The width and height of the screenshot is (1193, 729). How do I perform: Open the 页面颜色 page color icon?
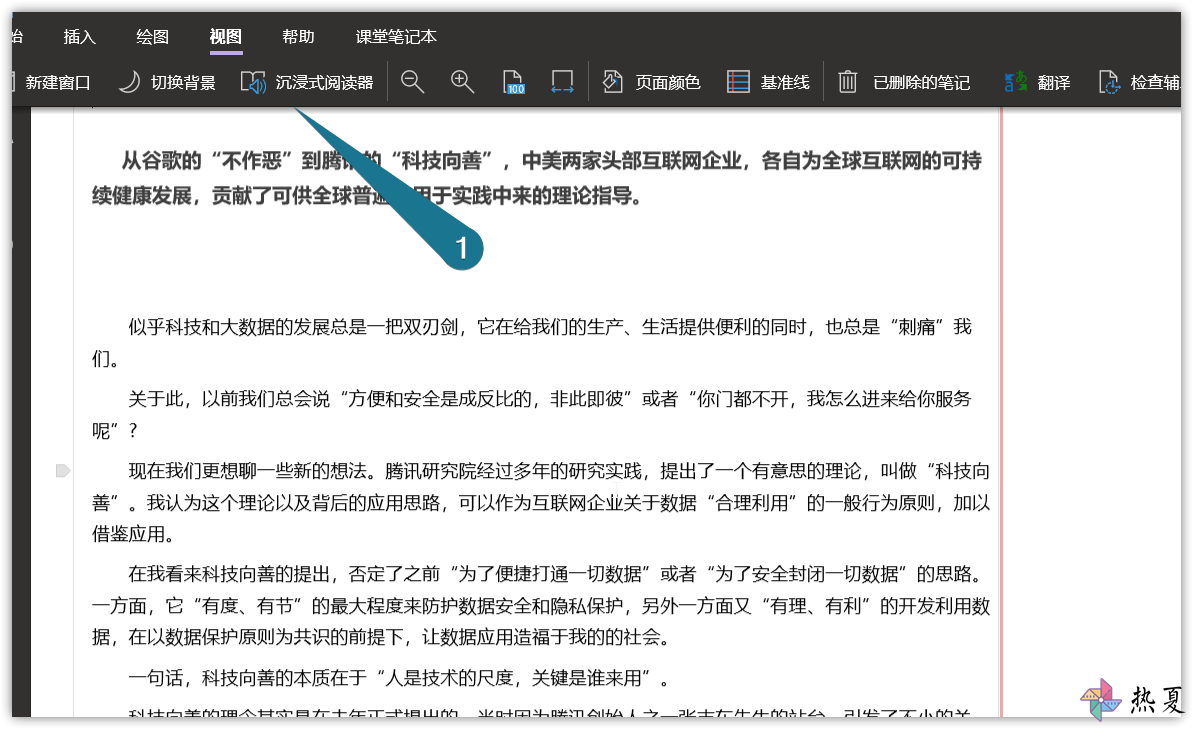click(612, 82)
